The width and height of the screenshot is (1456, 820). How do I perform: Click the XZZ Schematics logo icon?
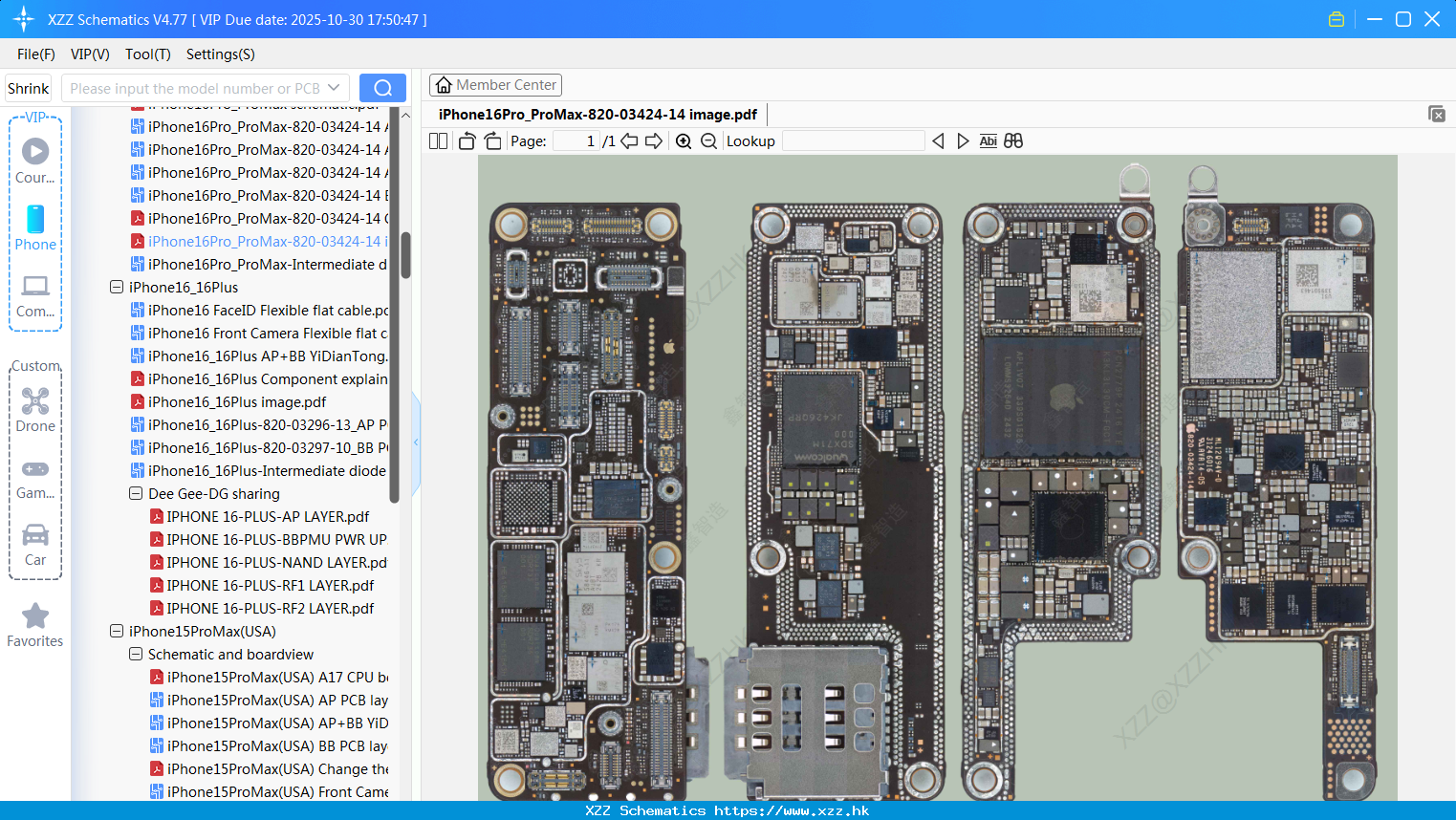point(24,19)
